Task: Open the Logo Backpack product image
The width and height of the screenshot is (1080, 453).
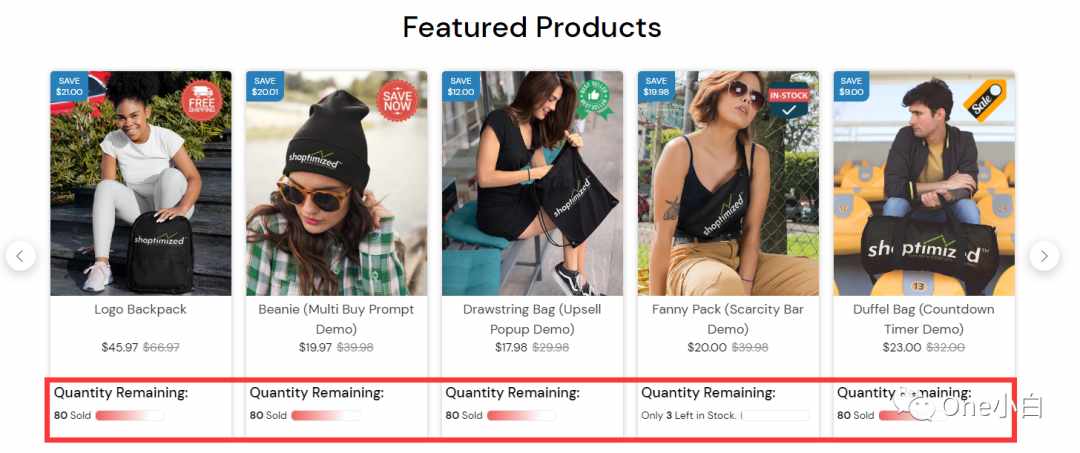Action: 141,183
